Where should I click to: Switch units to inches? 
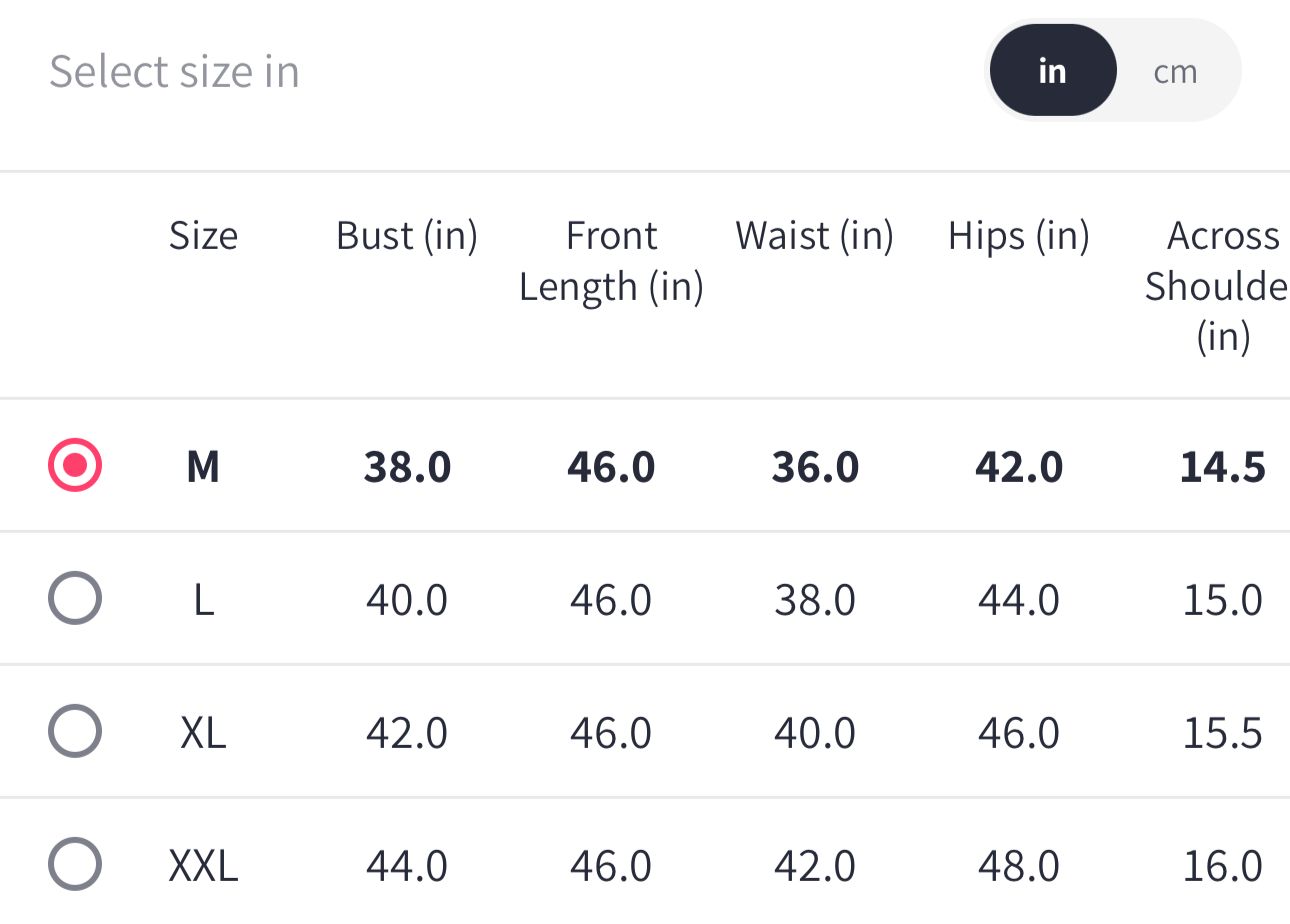coord(1052,71)
